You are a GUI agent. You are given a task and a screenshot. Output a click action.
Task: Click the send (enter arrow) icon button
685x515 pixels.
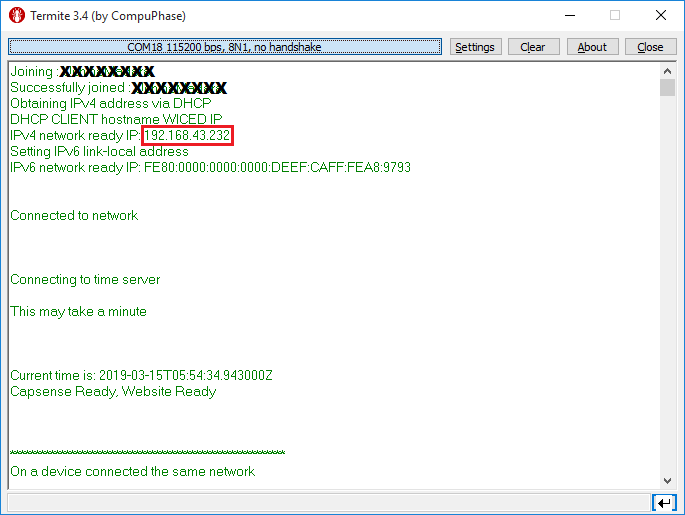point(664,503)
